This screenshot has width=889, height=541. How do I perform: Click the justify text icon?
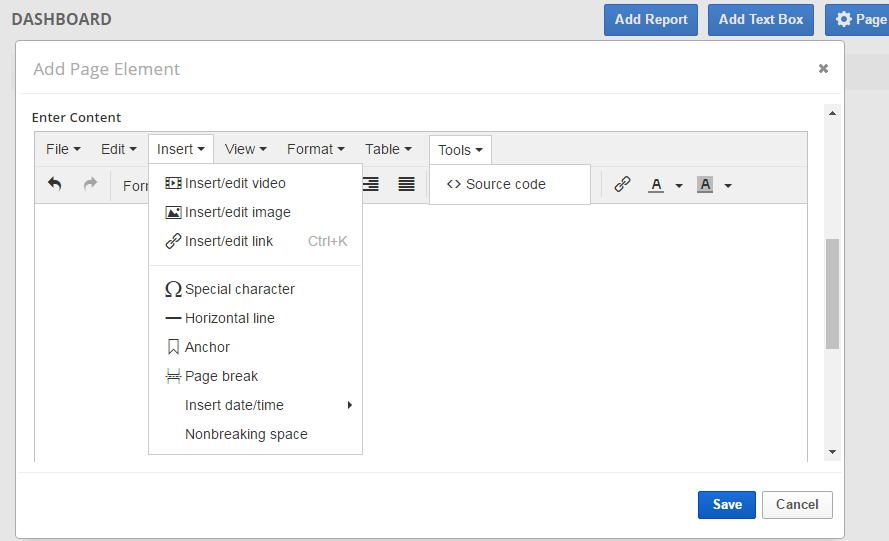(x=406, y=185)
